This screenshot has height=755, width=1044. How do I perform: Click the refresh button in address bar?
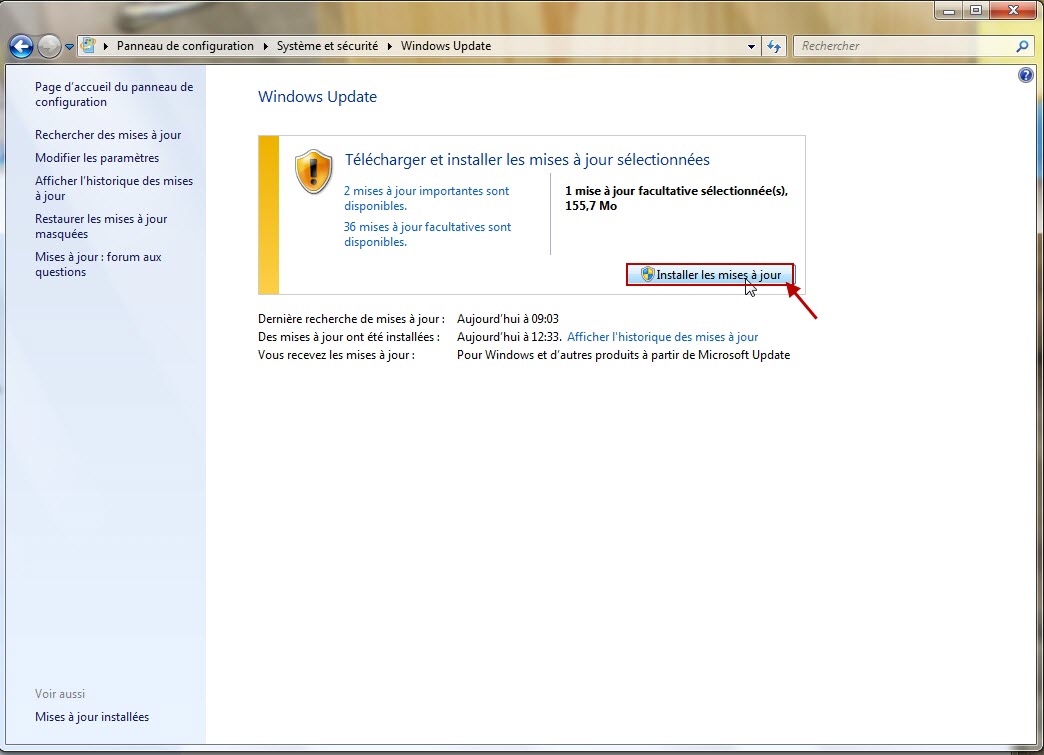(774, 46)
